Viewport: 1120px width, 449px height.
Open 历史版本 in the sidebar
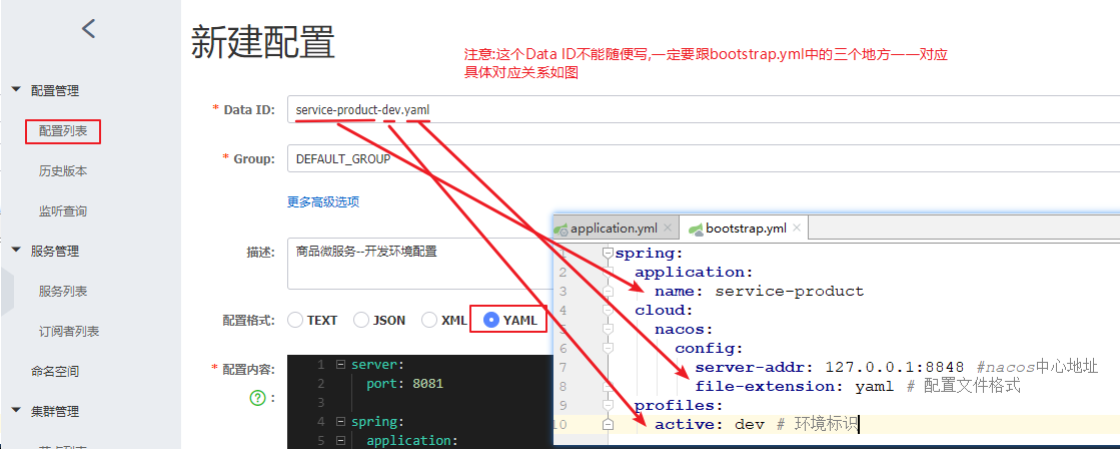tap(63, 171)
